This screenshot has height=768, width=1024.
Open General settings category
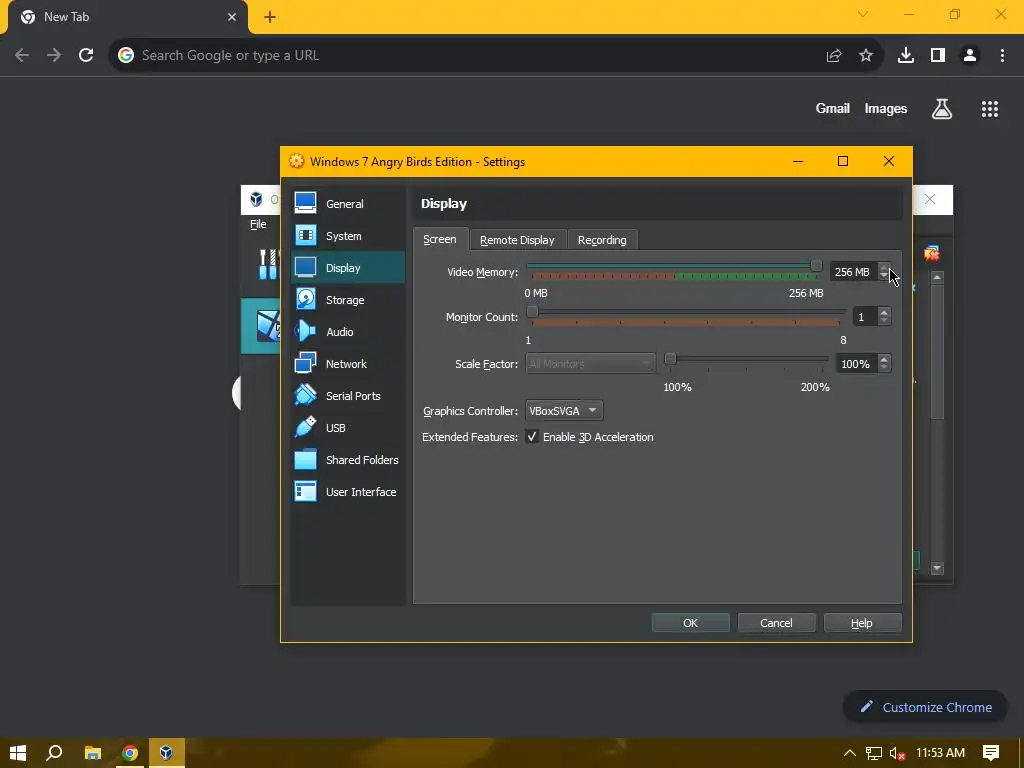(x=347, y=204)
